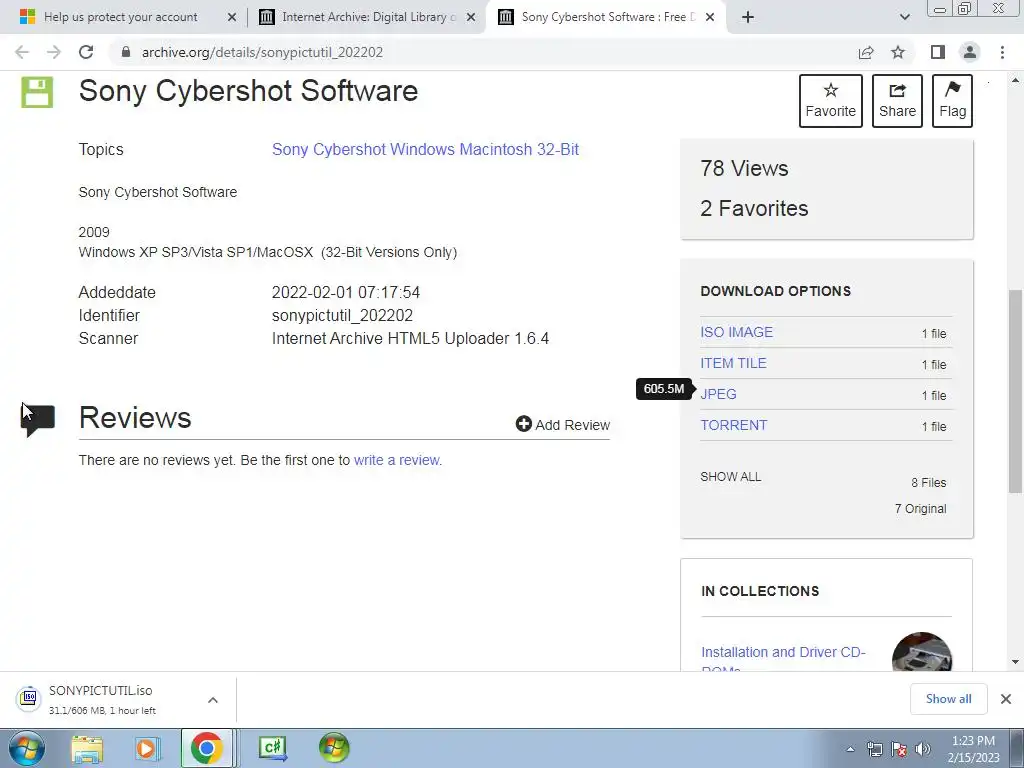Click the Reviews speech bubble icon
Image resolution: width=1024 pixels, height=768 pixels.
pos(38,419)
